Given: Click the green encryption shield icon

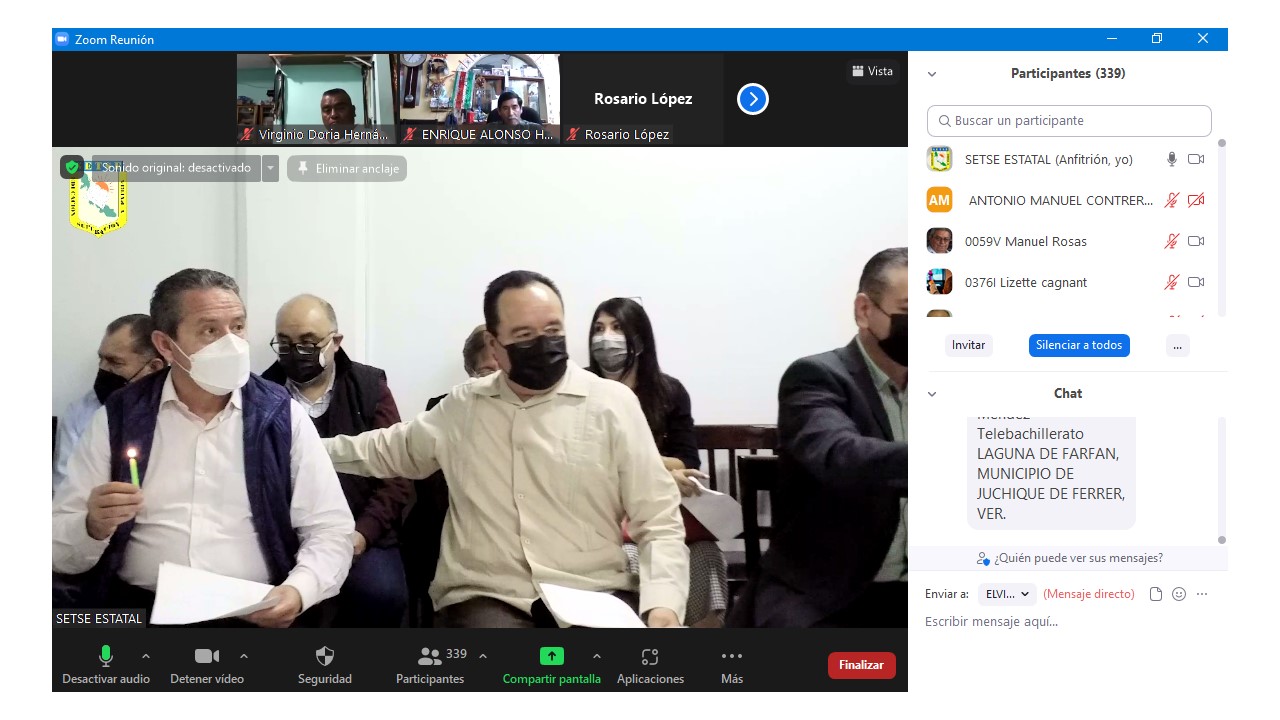Looking at the screenshot, I should click(72, 168).
